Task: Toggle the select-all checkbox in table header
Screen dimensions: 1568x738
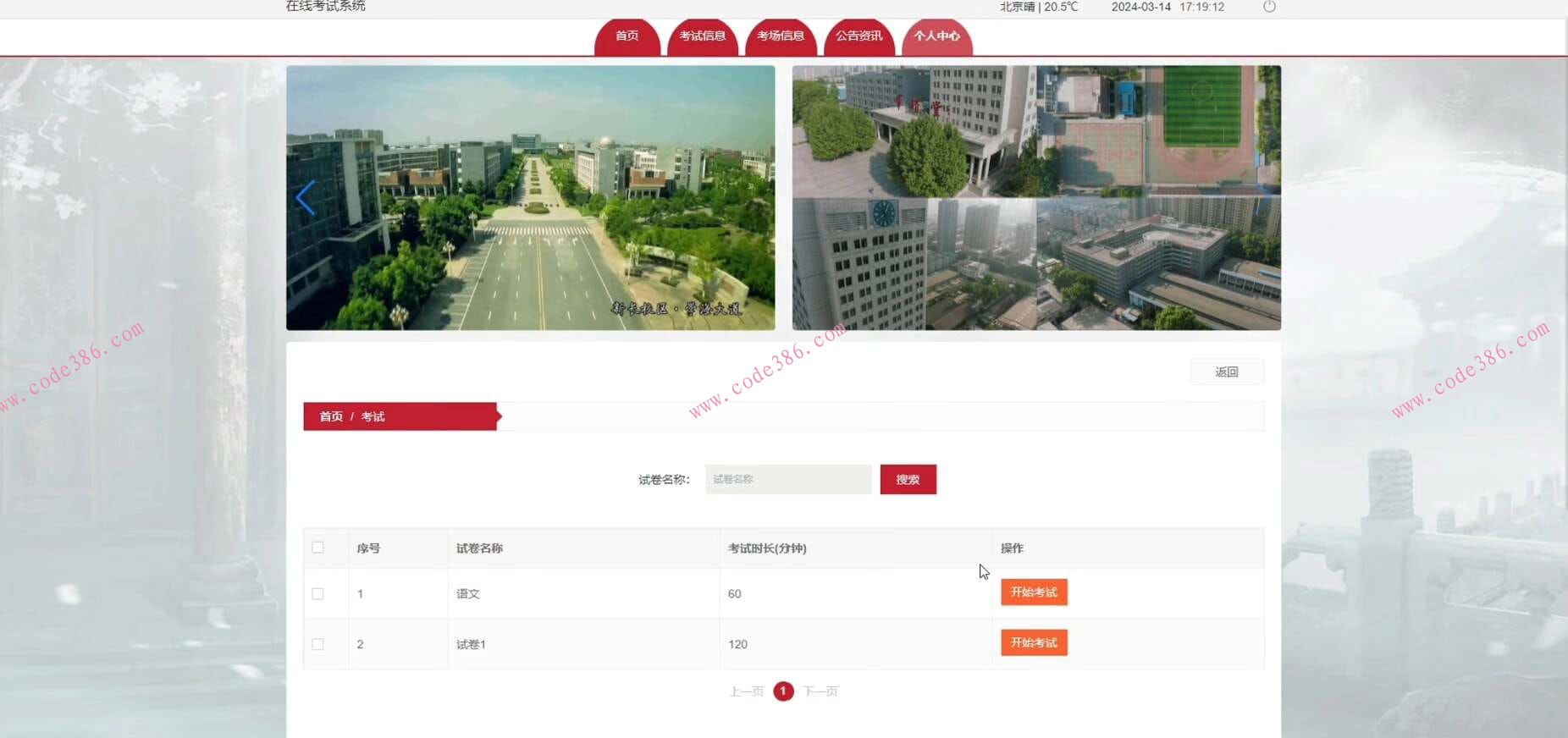Action: pos(317,548)
